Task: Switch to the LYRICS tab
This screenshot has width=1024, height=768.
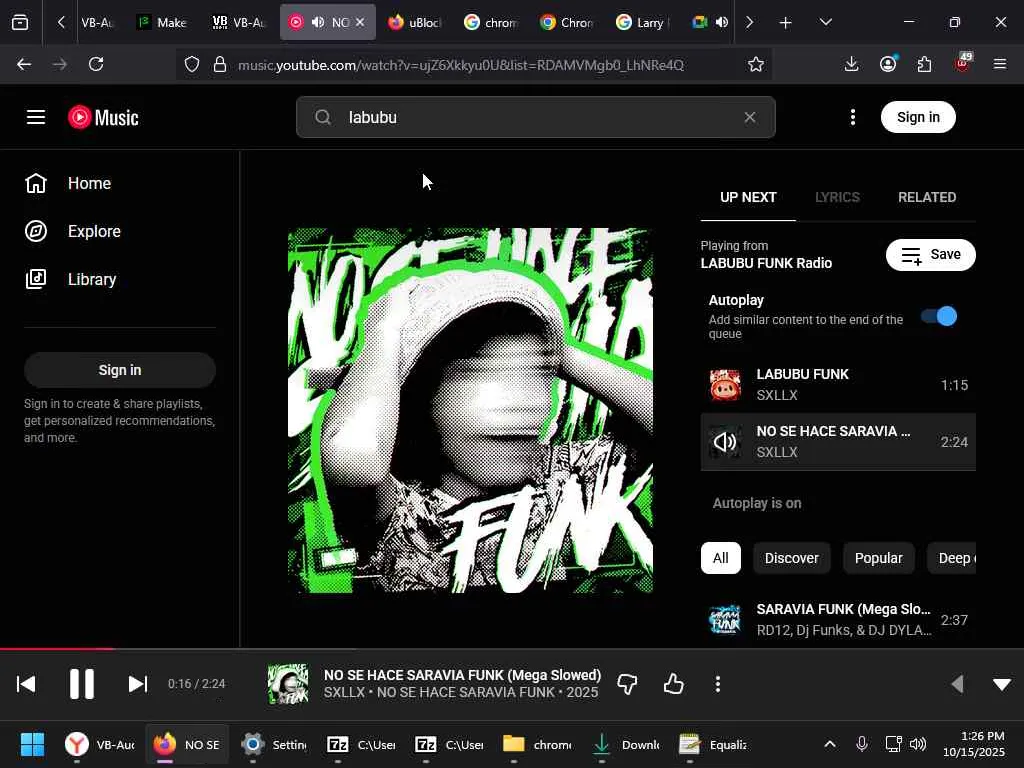Action: click(x=837, y=197)
